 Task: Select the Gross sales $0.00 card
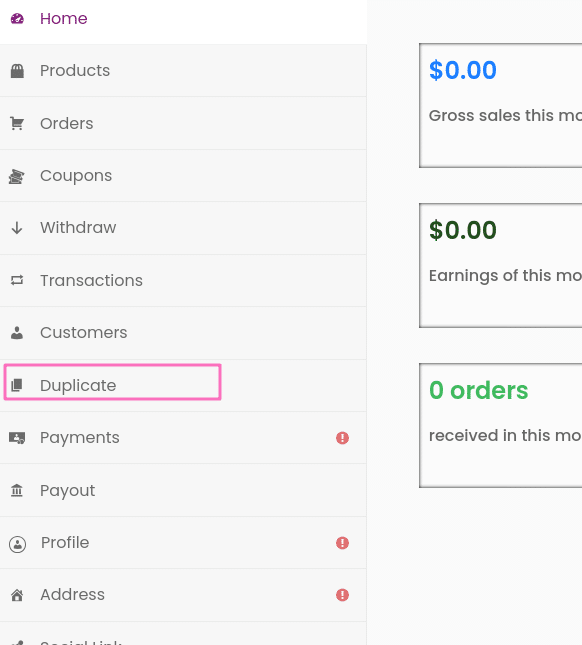501,105
